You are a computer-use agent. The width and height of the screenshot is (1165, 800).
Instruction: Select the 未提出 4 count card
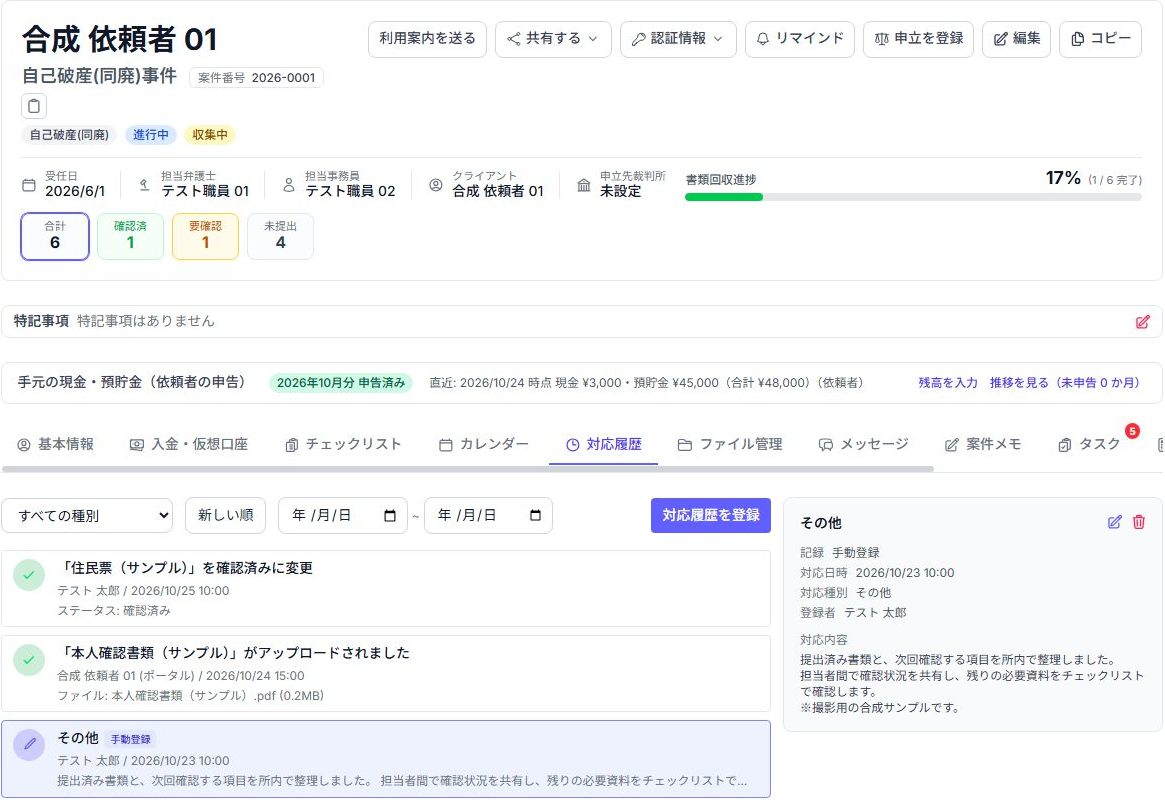point(280,236)
